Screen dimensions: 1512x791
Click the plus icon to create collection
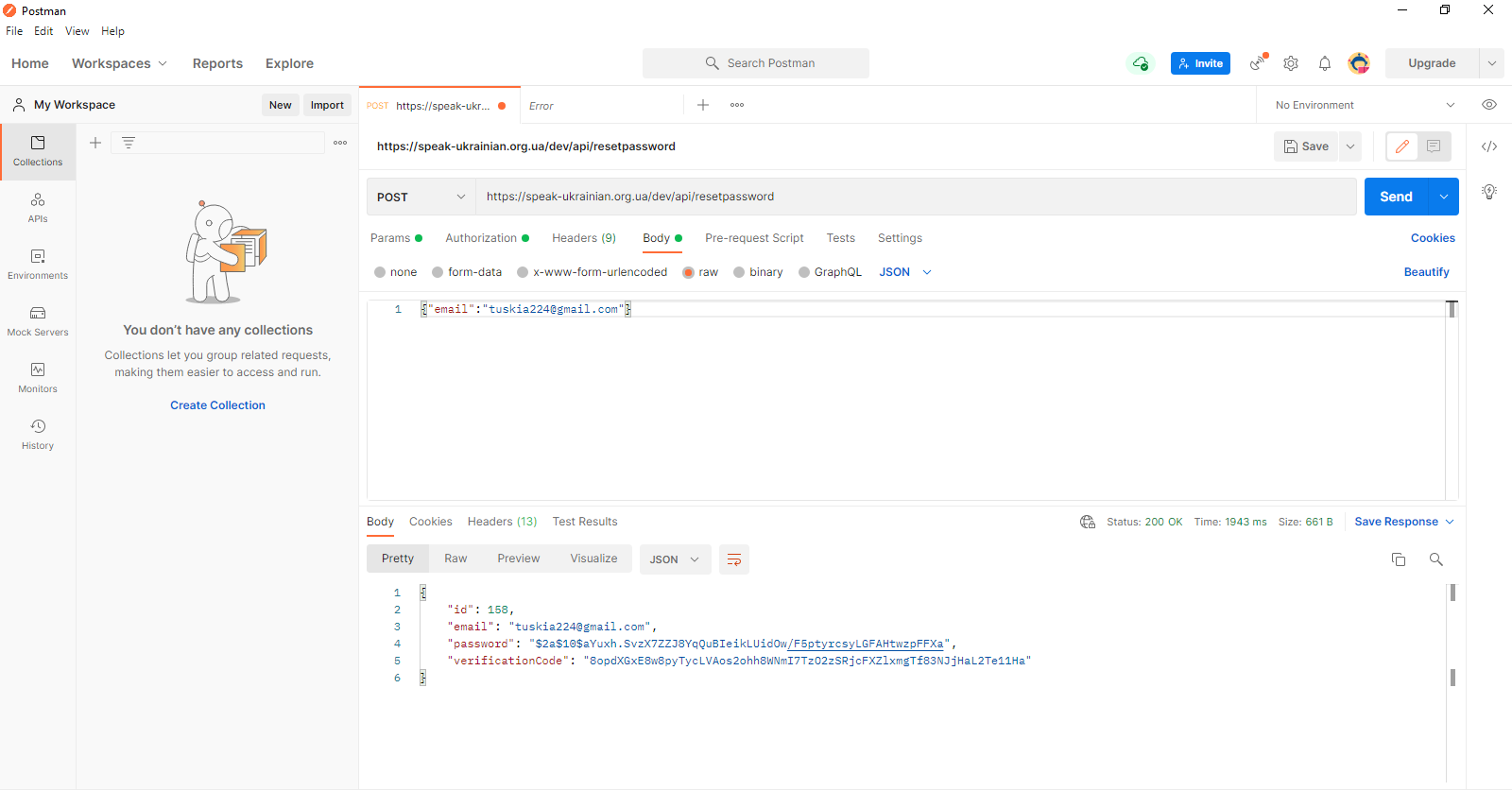pyautogui.click(x=95, y=143)
